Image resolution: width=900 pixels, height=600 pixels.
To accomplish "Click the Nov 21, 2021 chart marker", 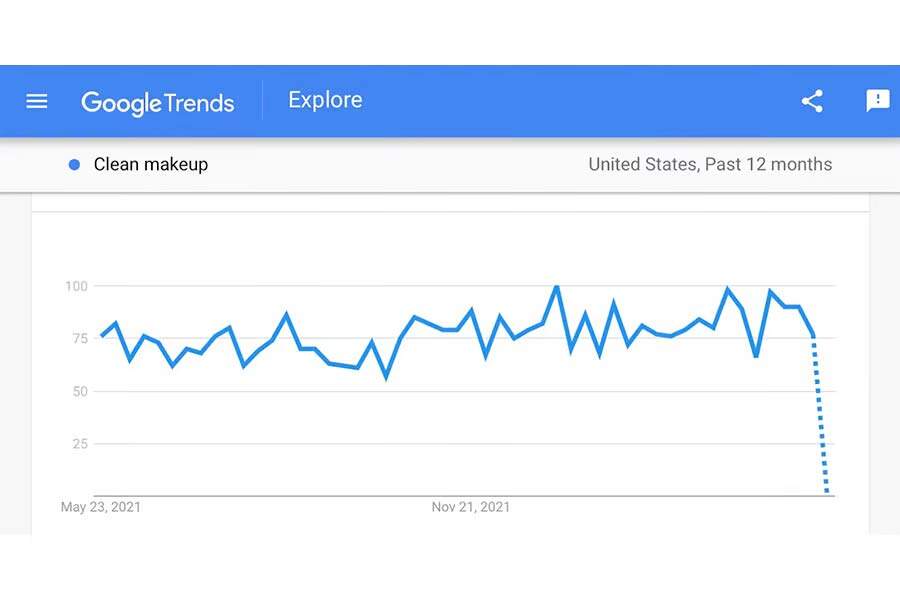I will (x=470, y=507).
